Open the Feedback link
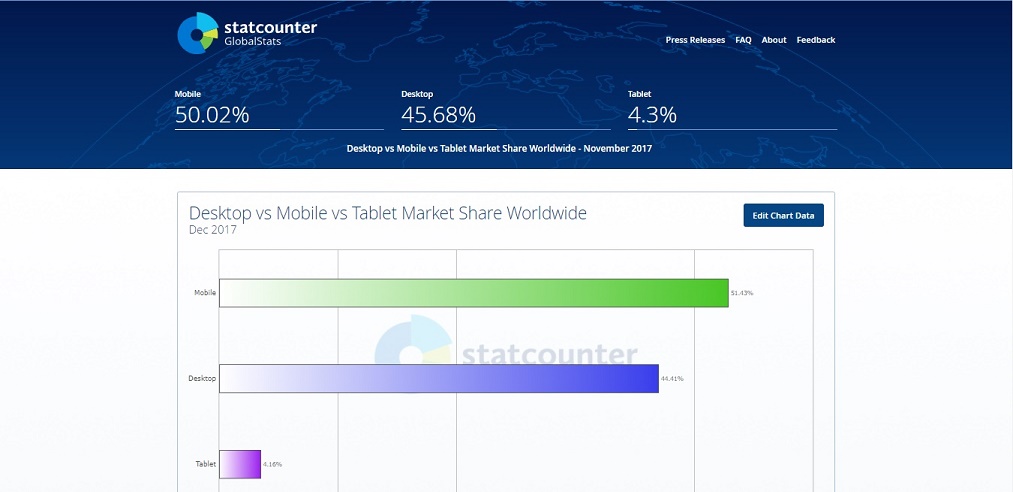The image size is (1013, 492). coord(815,40)
